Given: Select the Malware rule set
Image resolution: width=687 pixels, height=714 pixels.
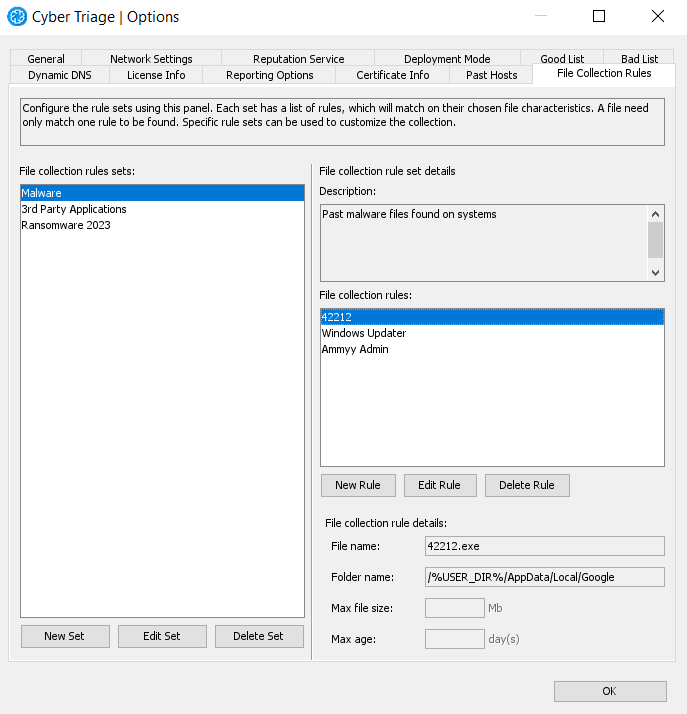Looking at the screenshot, I should tap(163, 193).
